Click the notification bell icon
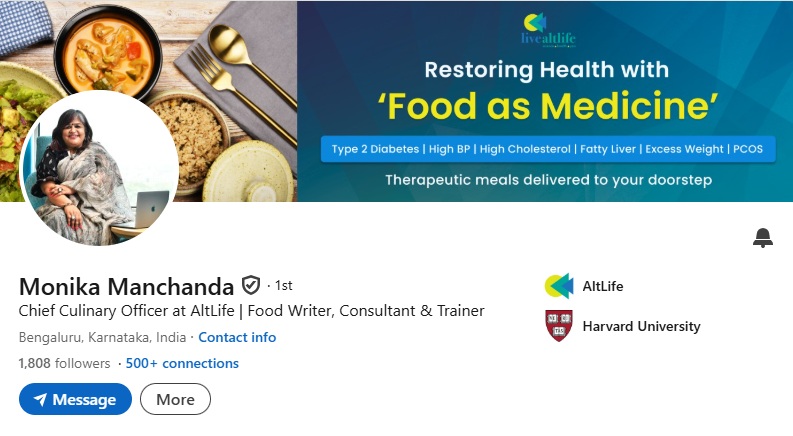This screenshot has height=436, width=793. coord(763,237)
